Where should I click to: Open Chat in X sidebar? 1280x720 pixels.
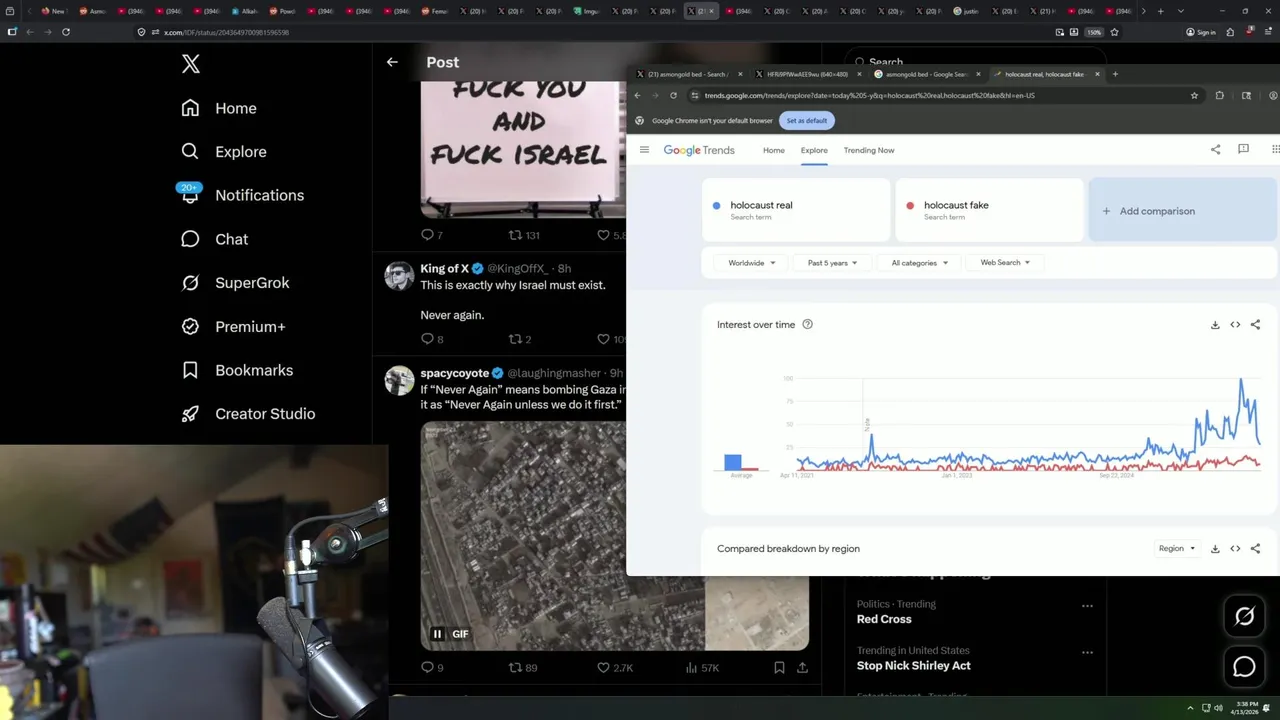214,239
